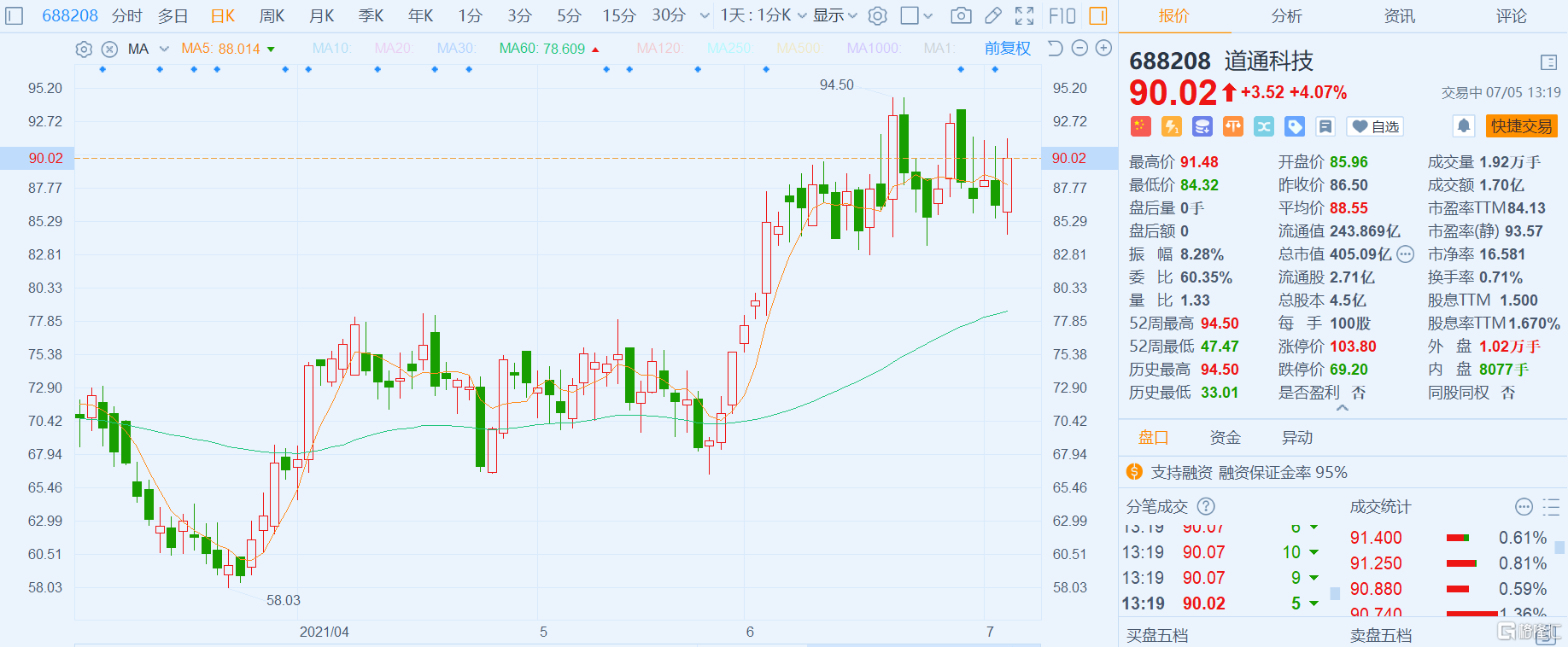Open the notes bookmark icon
The image size is (1568, 647).
click(1325, 126)
